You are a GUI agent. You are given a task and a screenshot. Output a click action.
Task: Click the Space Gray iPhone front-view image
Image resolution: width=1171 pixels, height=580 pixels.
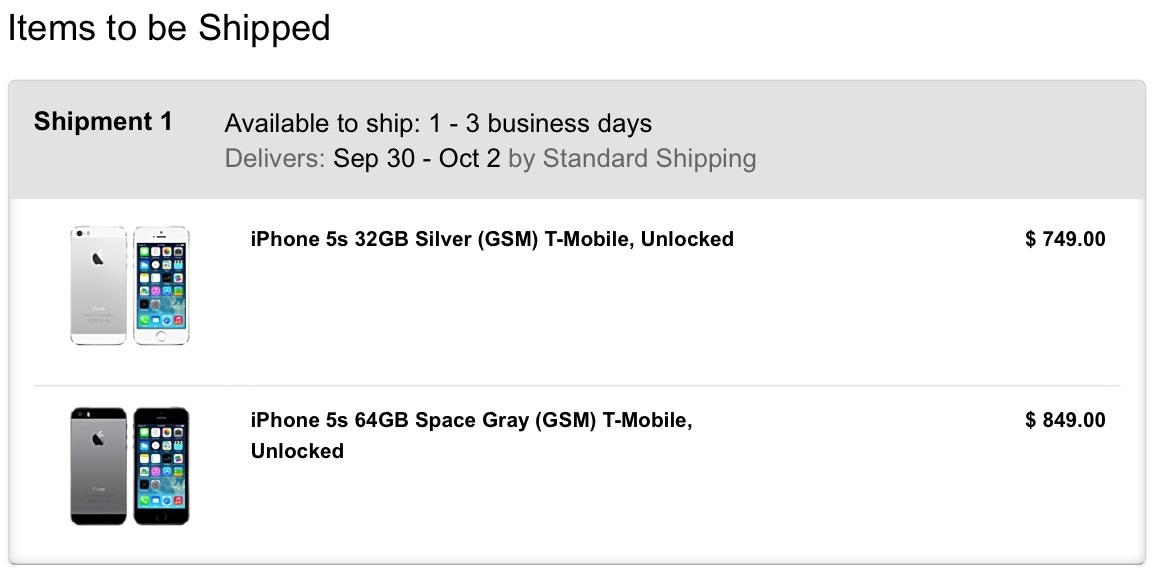(162, 466)
